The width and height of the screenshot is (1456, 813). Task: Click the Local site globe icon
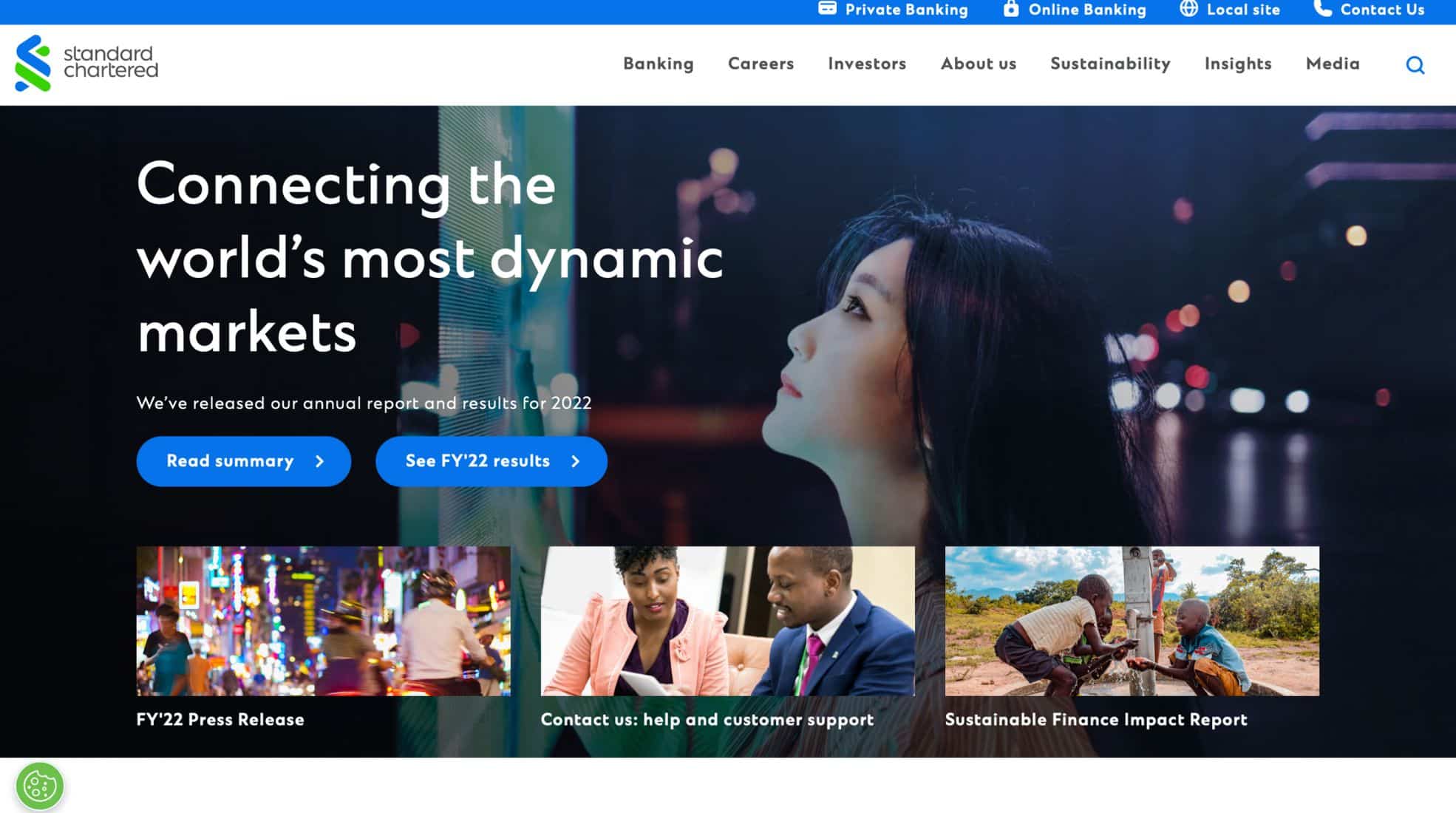click(1188, 10)
